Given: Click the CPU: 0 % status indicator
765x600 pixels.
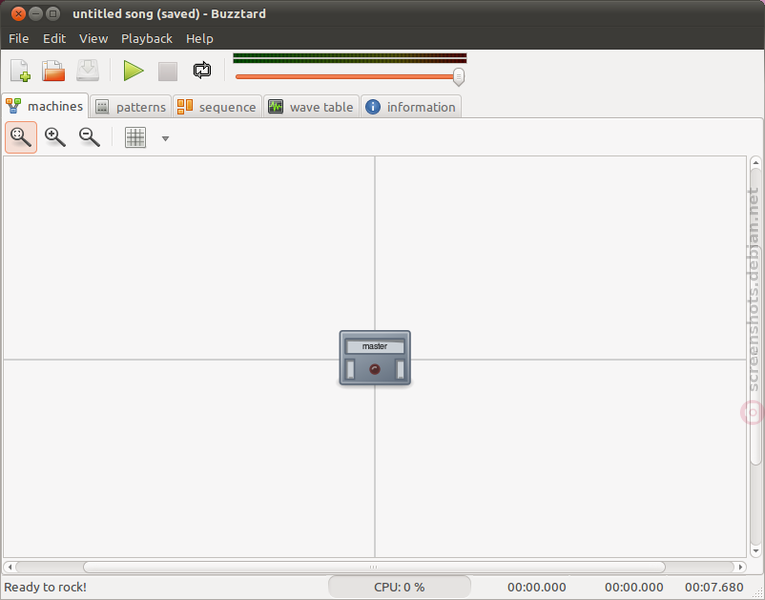Looking at the screenshot, I should 399,587.
